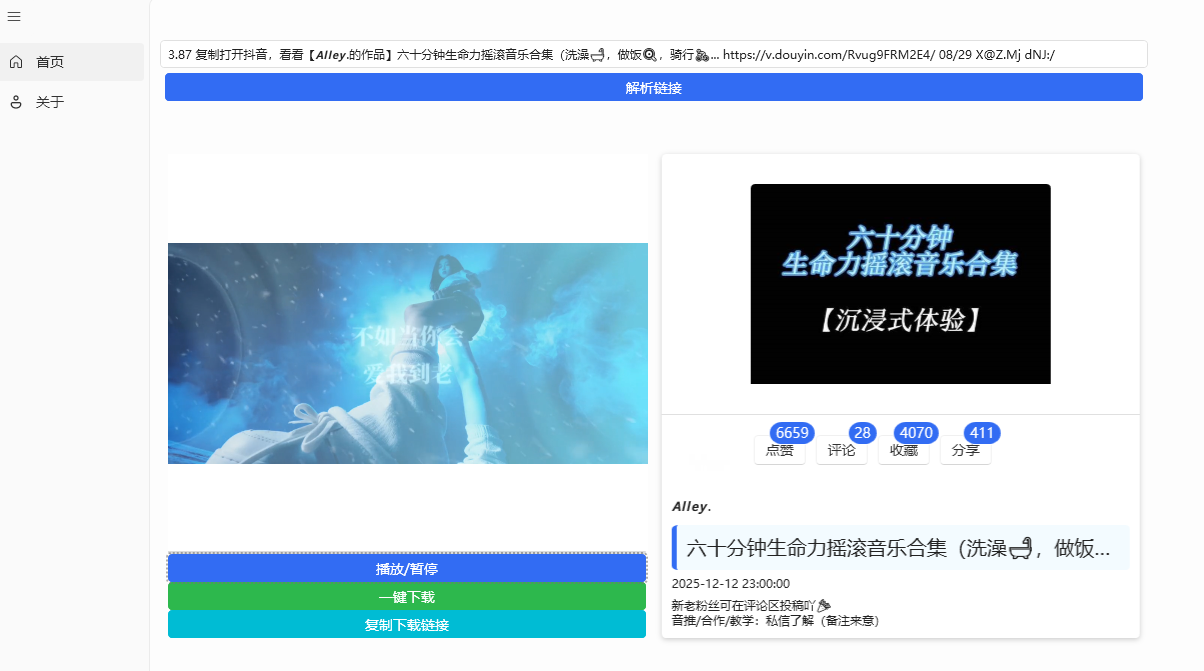Click the Douyin share link input field
Screen dimensions: 1204x671
pyautogui.click(x=654, y=54)
